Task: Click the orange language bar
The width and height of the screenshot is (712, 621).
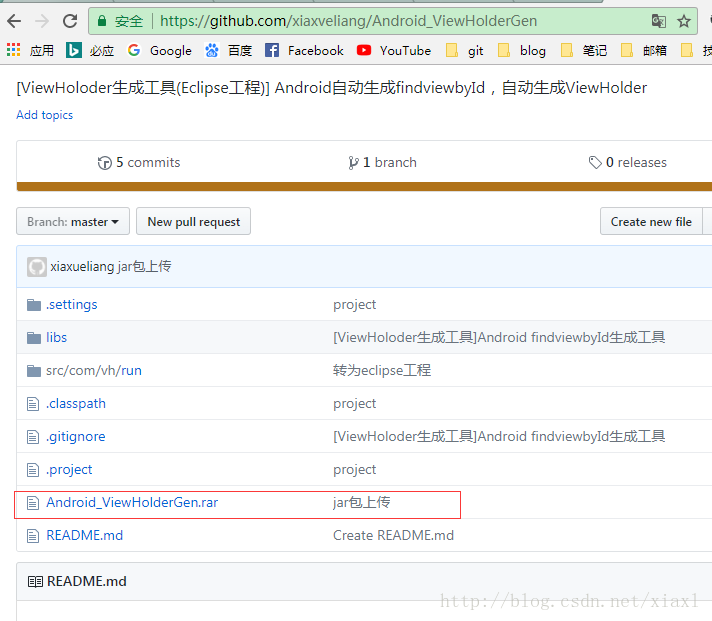Action: coord(364,187)
